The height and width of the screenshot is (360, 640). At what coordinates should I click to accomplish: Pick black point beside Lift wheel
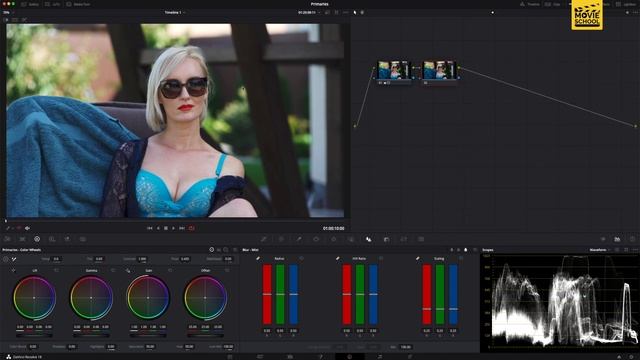click(13, 270)
